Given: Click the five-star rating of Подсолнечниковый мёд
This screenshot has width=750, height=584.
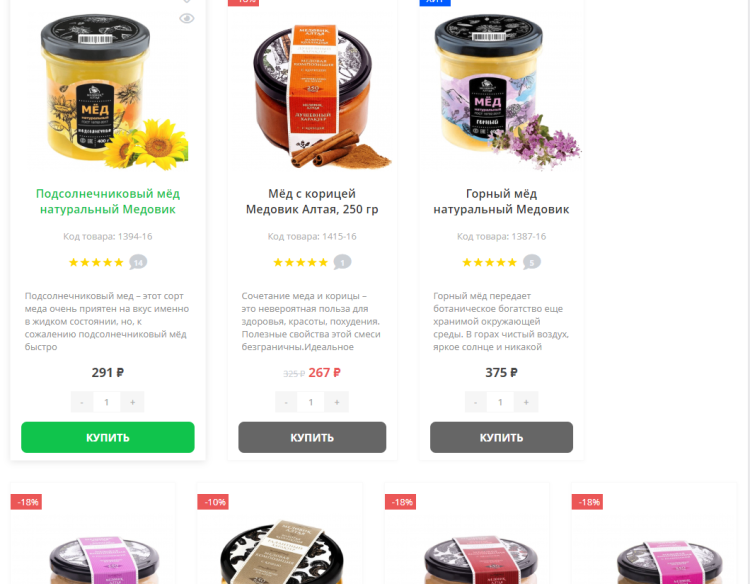Looking at the screenshot, I should tap(96, 262).
